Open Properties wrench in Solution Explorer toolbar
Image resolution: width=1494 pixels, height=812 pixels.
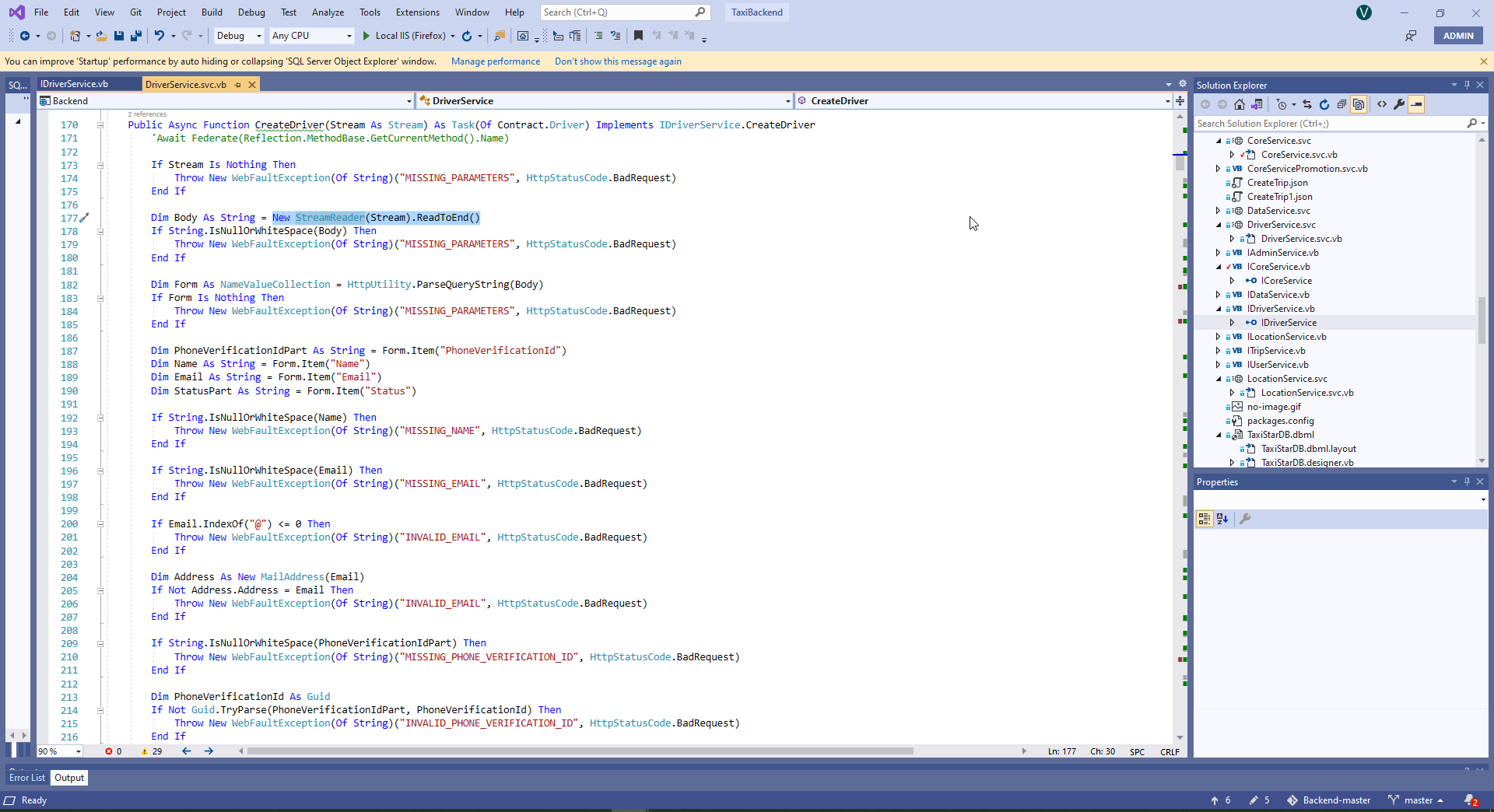coord(1399,104)
